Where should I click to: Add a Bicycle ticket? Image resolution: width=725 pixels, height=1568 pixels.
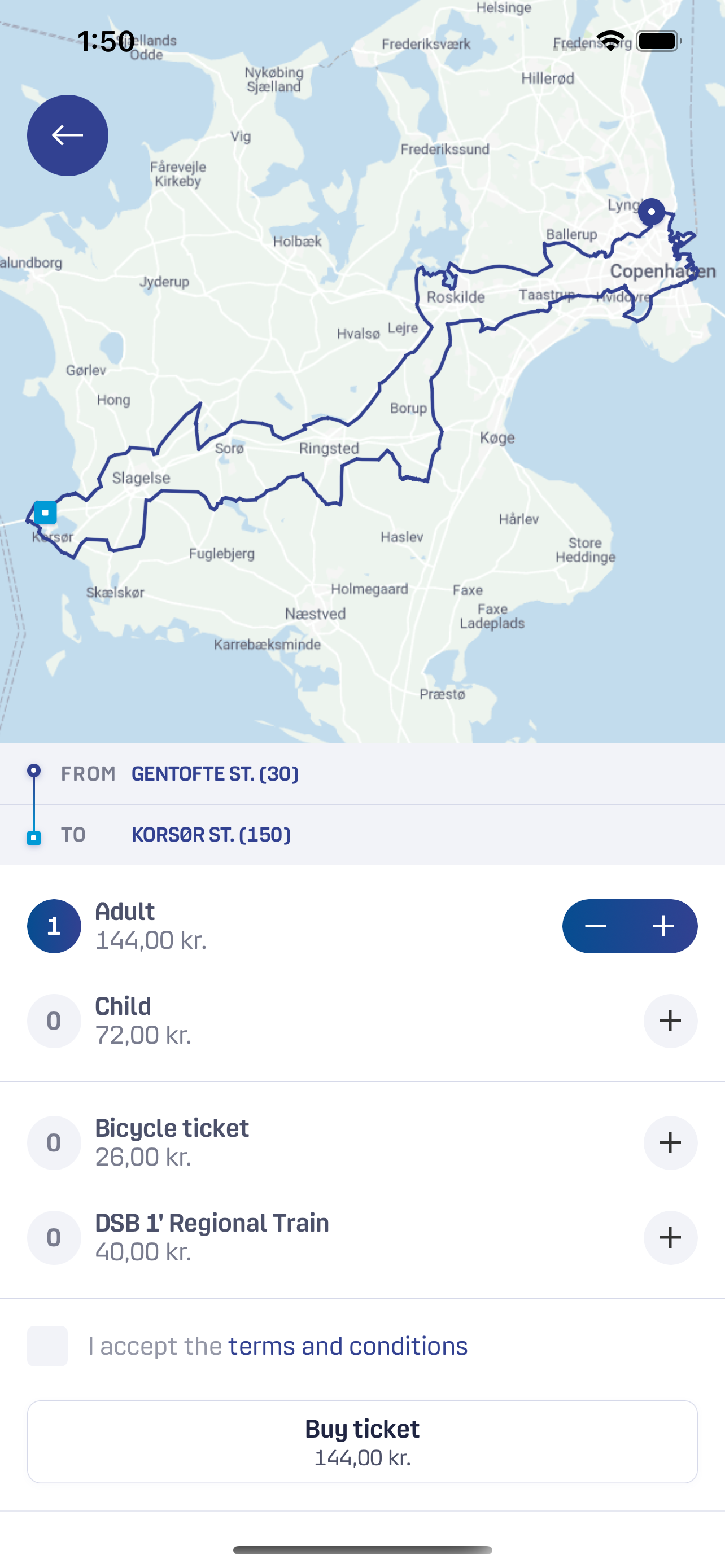tap(670, 1142)
